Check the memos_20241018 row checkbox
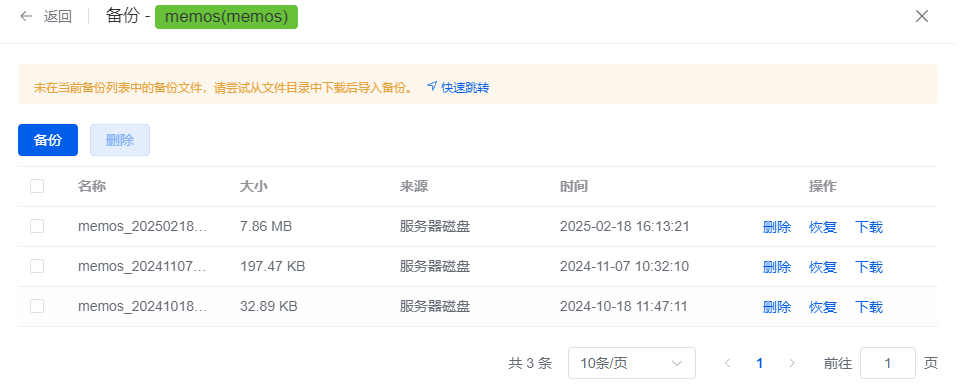The height and width of the screenshot is (392, 966). (37, 306)
